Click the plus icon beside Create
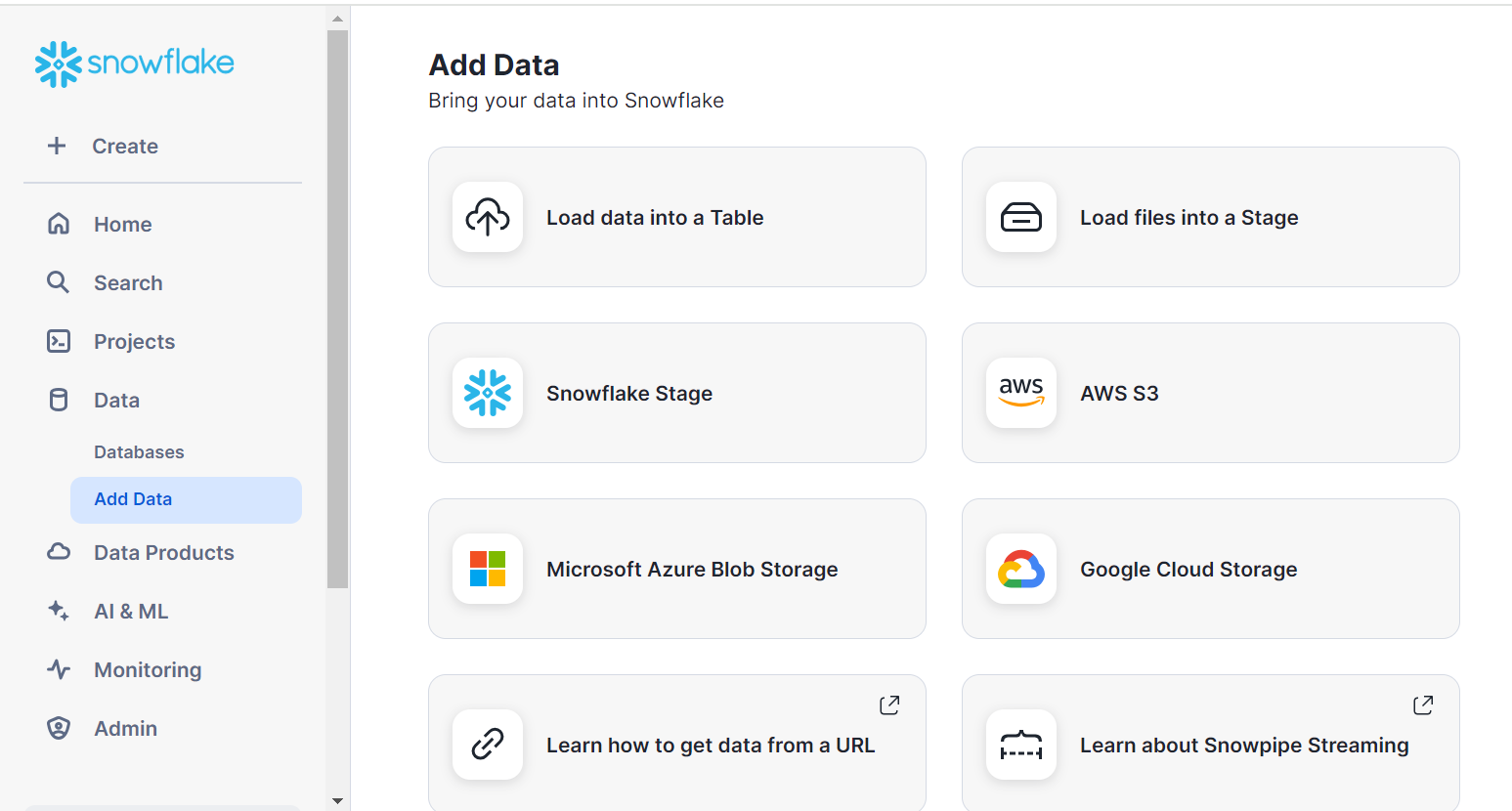 click(57, 146)
